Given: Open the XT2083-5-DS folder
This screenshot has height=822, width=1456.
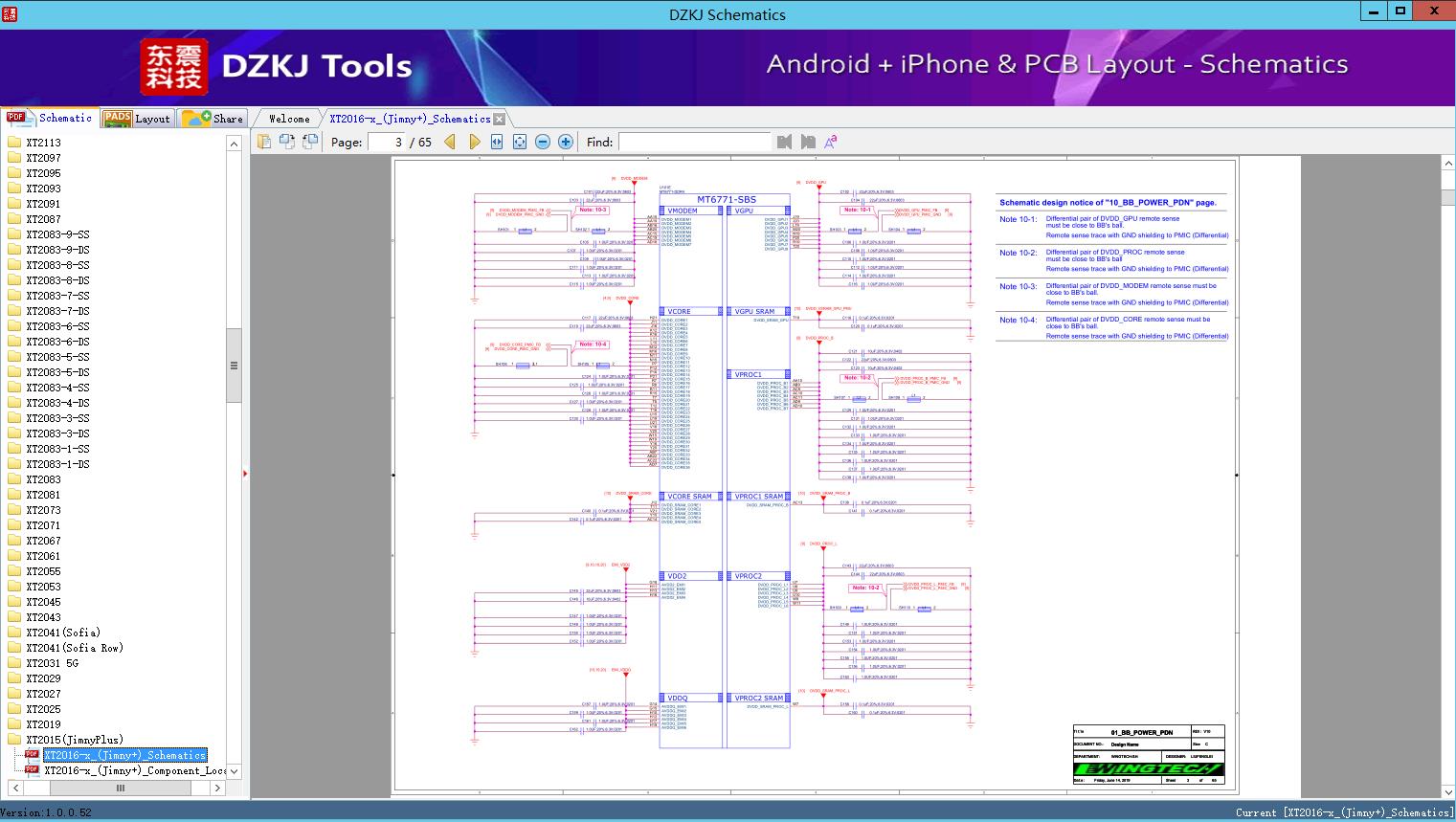Looking at the screenshot, I should [49, 372].
